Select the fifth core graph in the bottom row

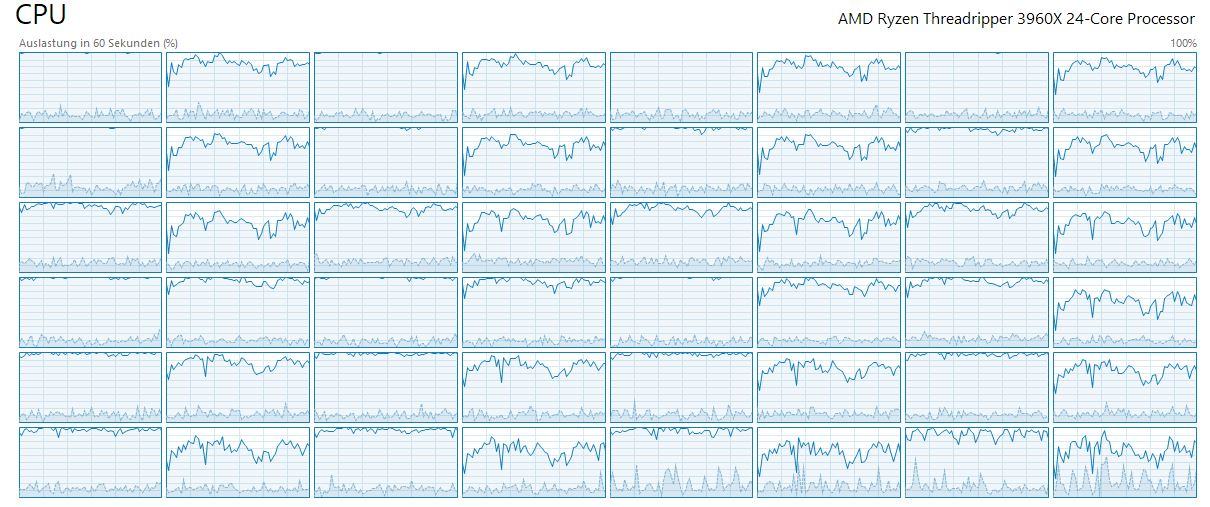pyautogui.click(x=681, y=462)
